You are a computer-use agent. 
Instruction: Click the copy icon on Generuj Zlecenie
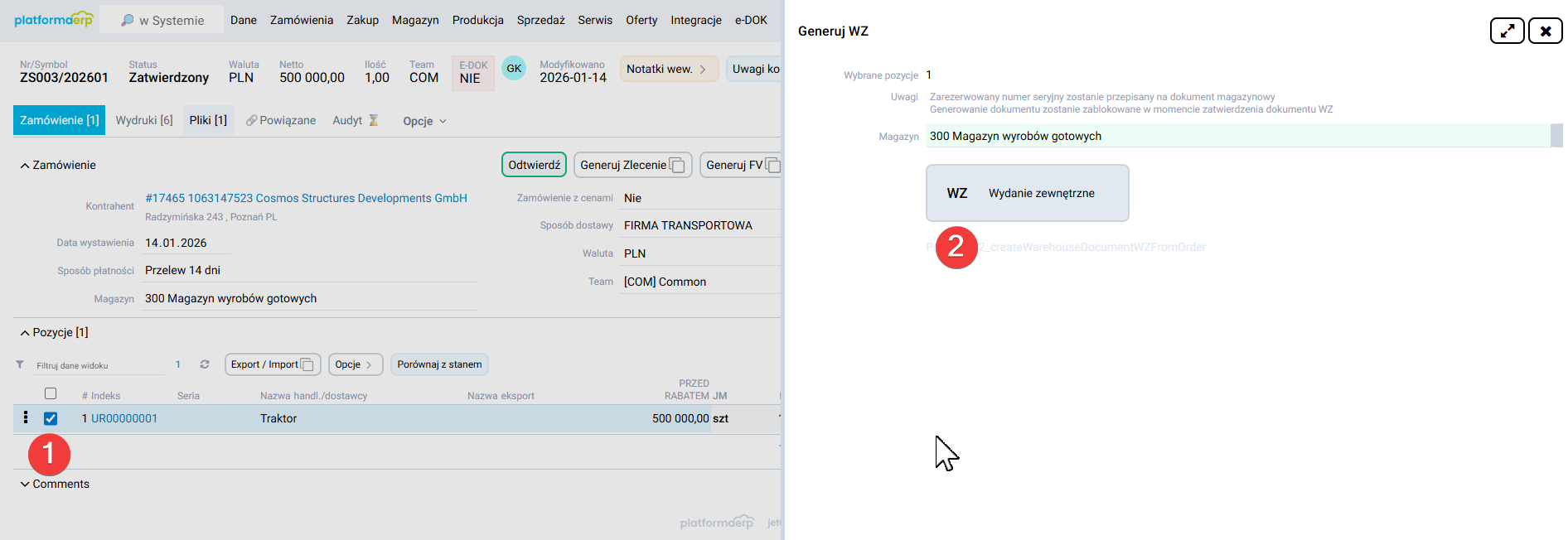(678, 165)
